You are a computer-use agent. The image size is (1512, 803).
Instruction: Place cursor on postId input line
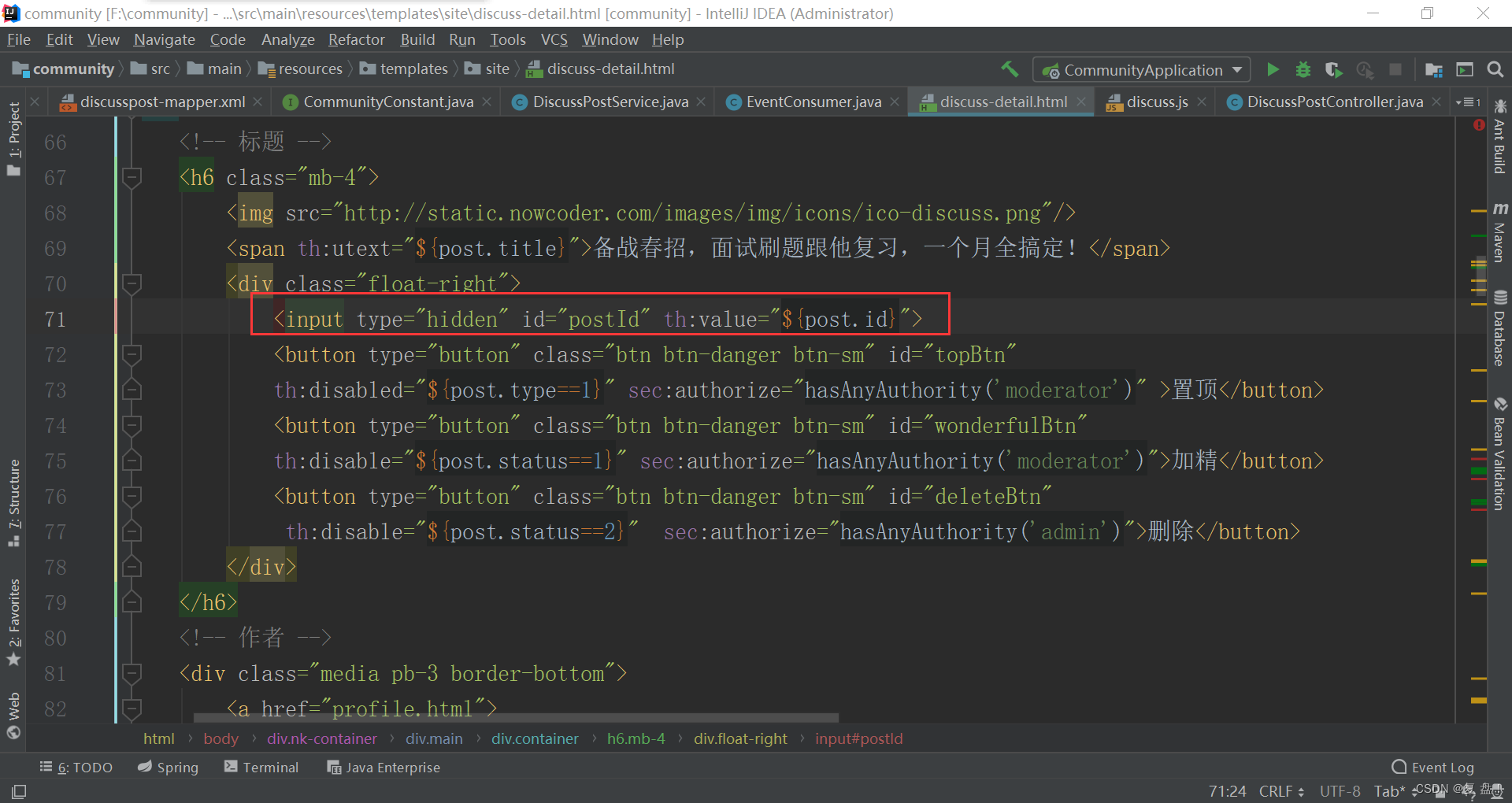click(x=598, y=319)
